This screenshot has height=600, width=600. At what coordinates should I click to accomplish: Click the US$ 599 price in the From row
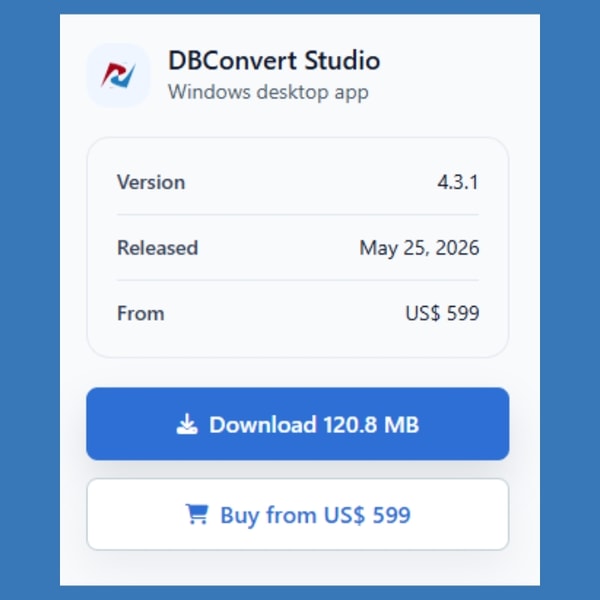coord(442,313)
